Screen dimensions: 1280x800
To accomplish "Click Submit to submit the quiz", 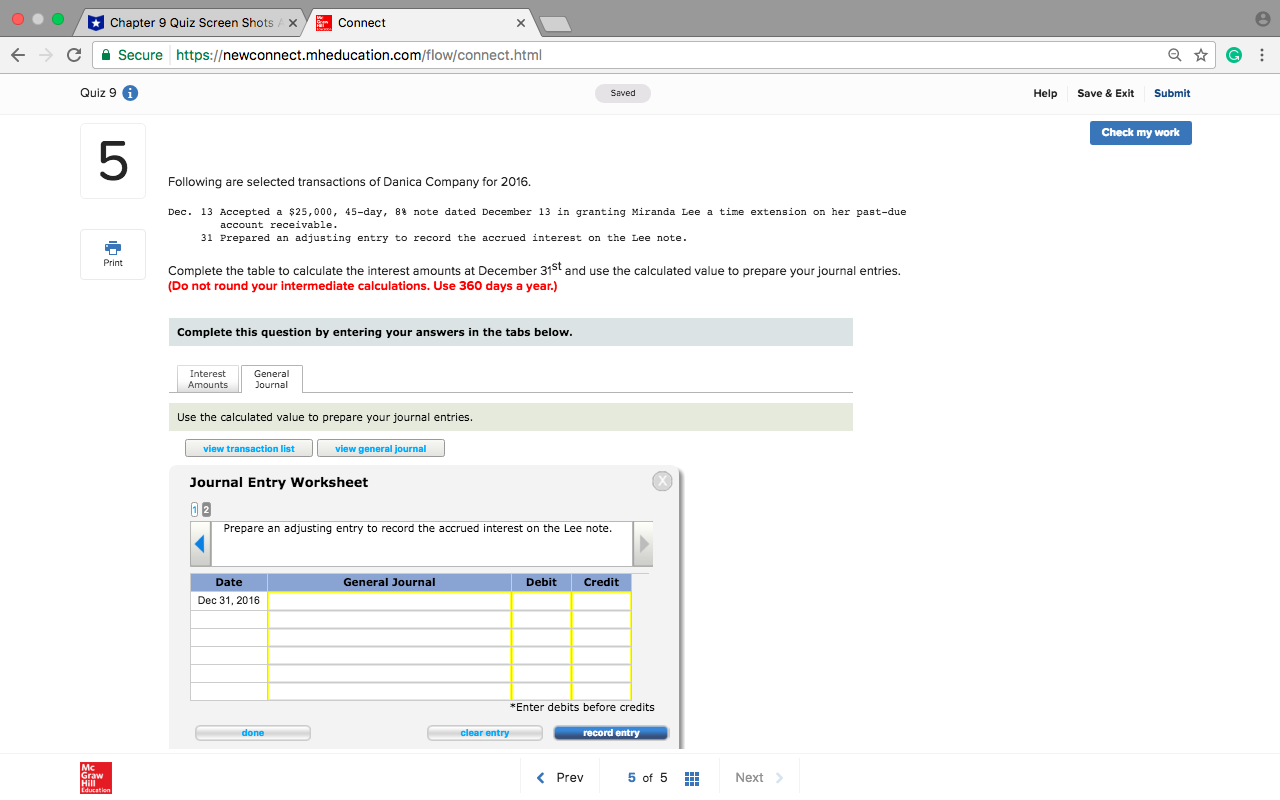I will 1171,92.
